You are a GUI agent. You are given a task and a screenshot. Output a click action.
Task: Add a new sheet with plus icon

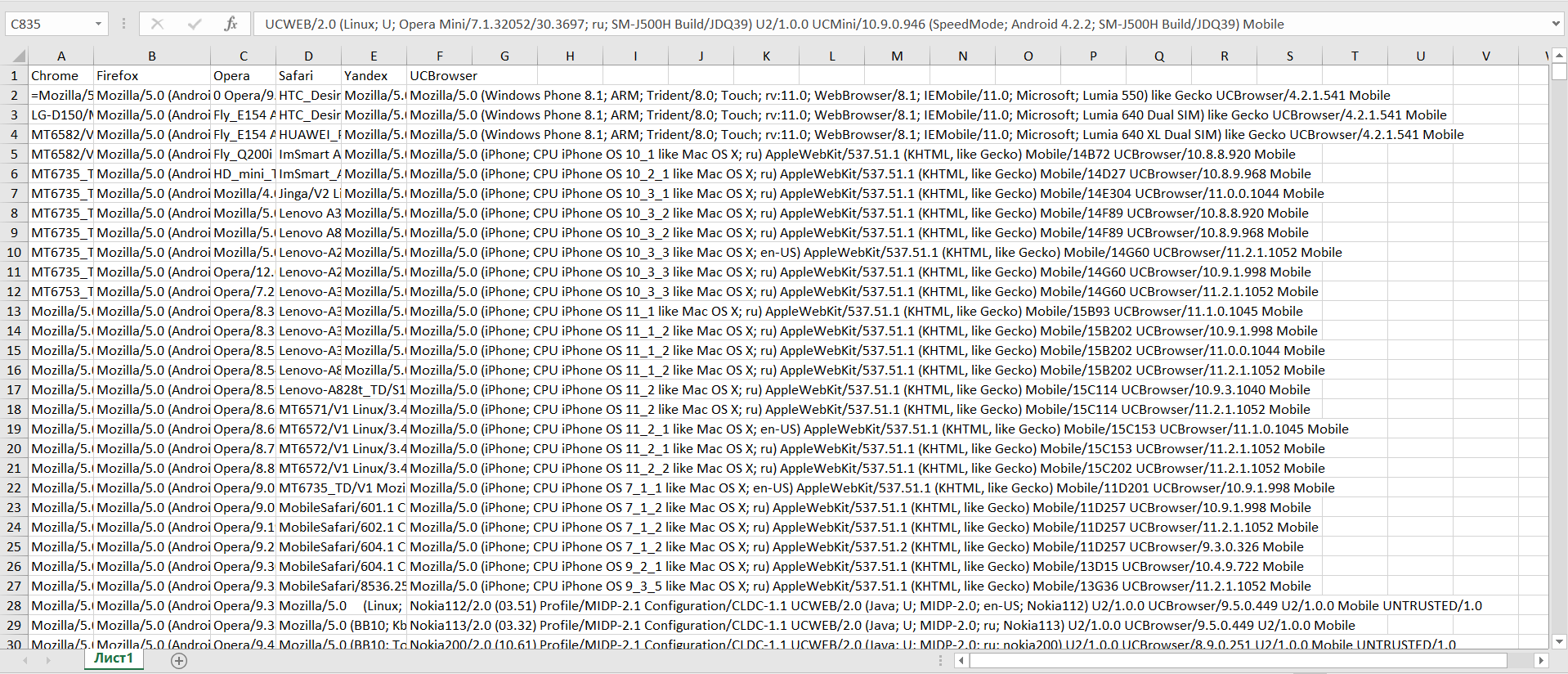(x=179, y=660)
